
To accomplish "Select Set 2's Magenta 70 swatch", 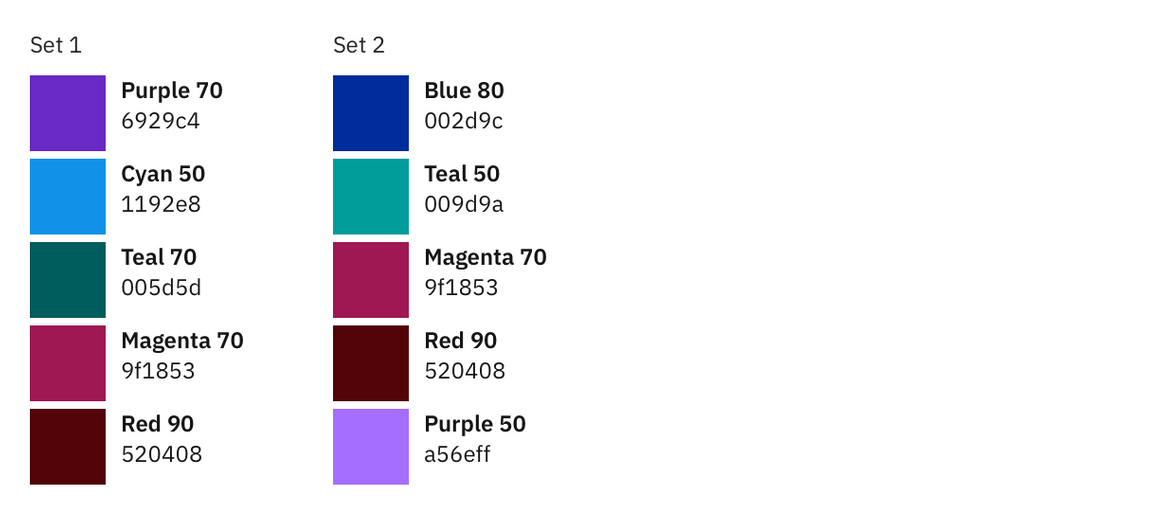I will (x=370, y=280).
